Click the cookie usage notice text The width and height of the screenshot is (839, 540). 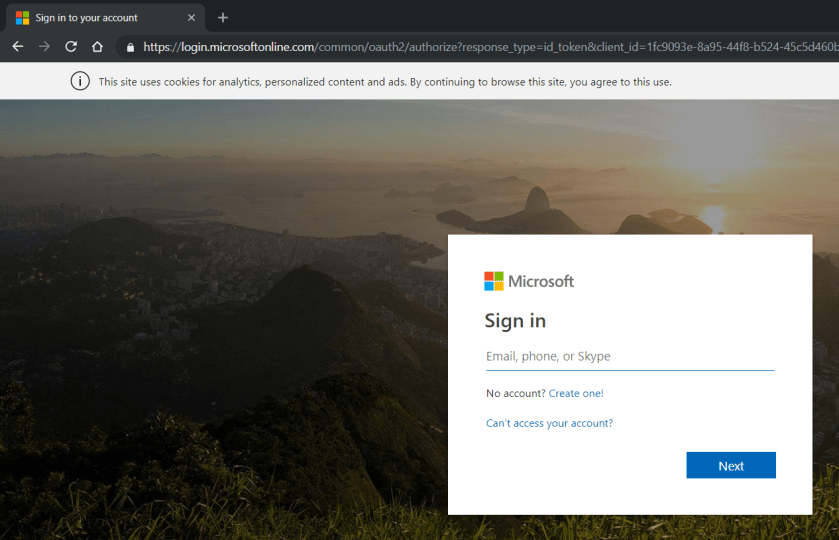[385, 82]
